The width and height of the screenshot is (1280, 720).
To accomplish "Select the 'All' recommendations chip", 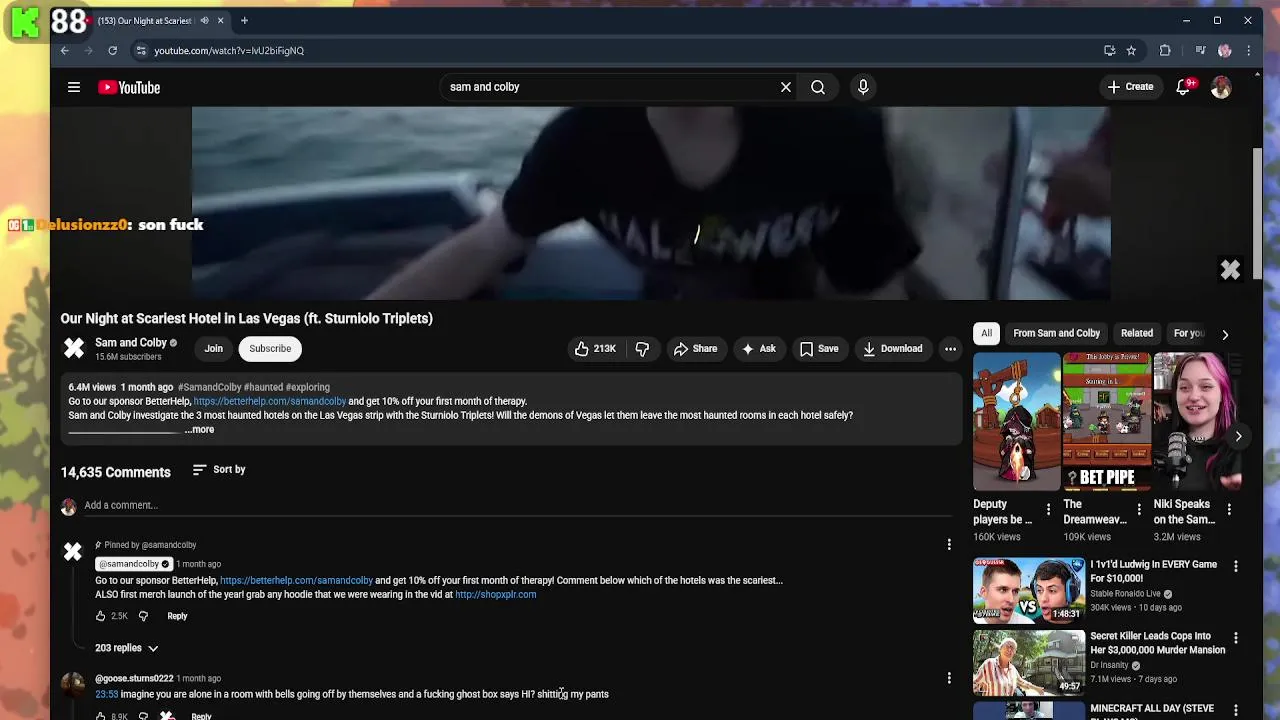I will [986, 333].
